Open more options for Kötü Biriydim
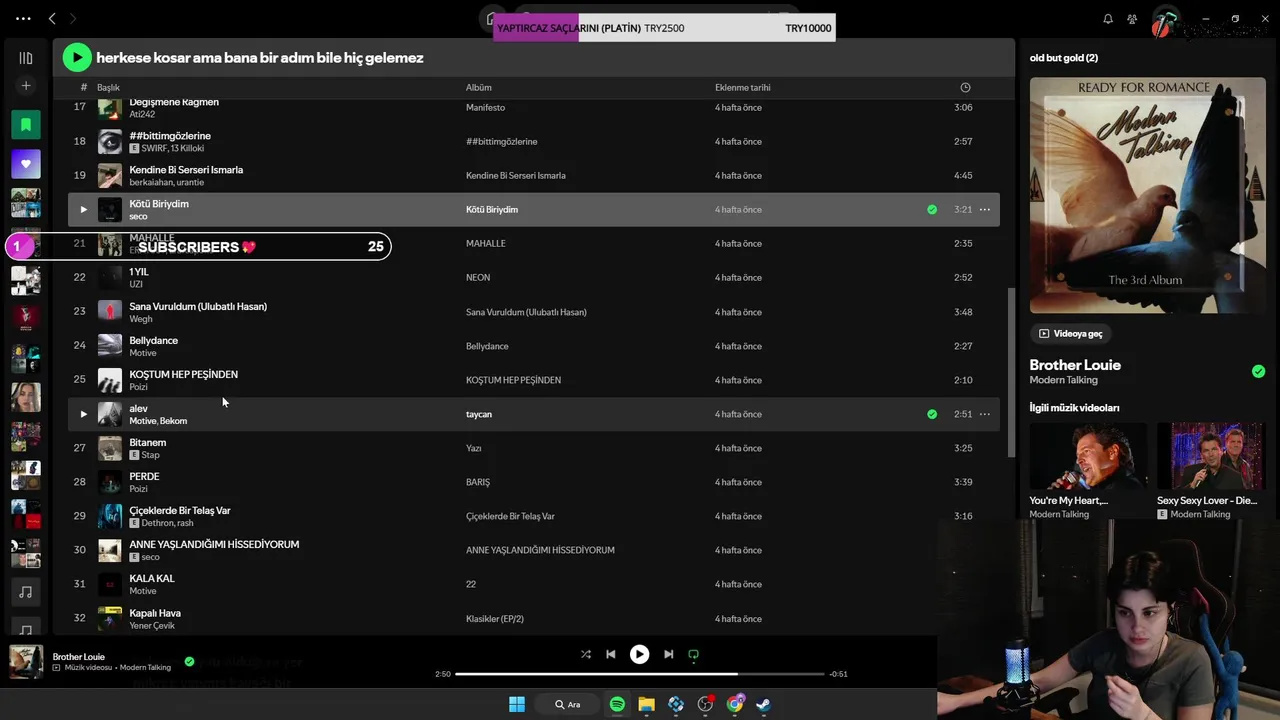 pos(985,210)
